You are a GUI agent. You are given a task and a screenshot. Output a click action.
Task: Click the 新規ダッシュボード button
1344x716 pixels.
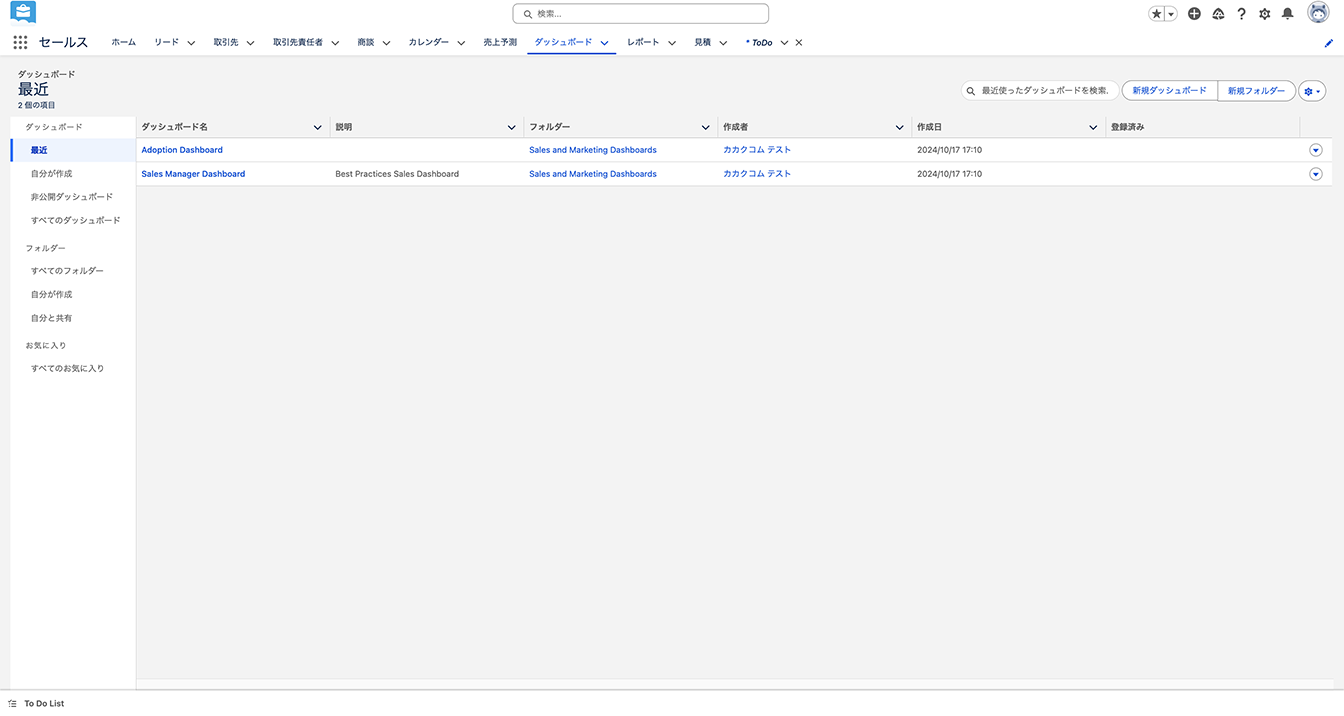(1170, 91)
